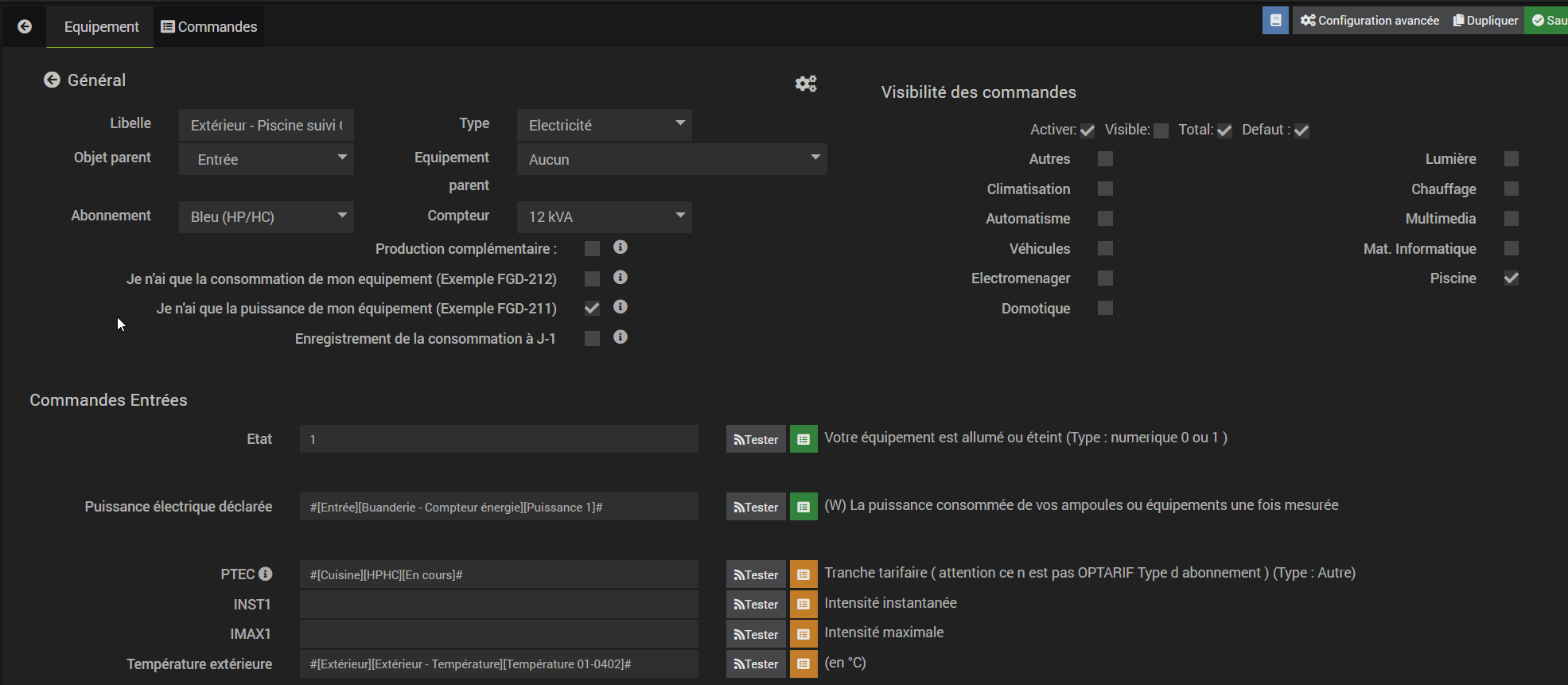The width and height of the screenshot is (1568, 685).
Task: Click the Etat input field
Action: [x=499, y=439]
